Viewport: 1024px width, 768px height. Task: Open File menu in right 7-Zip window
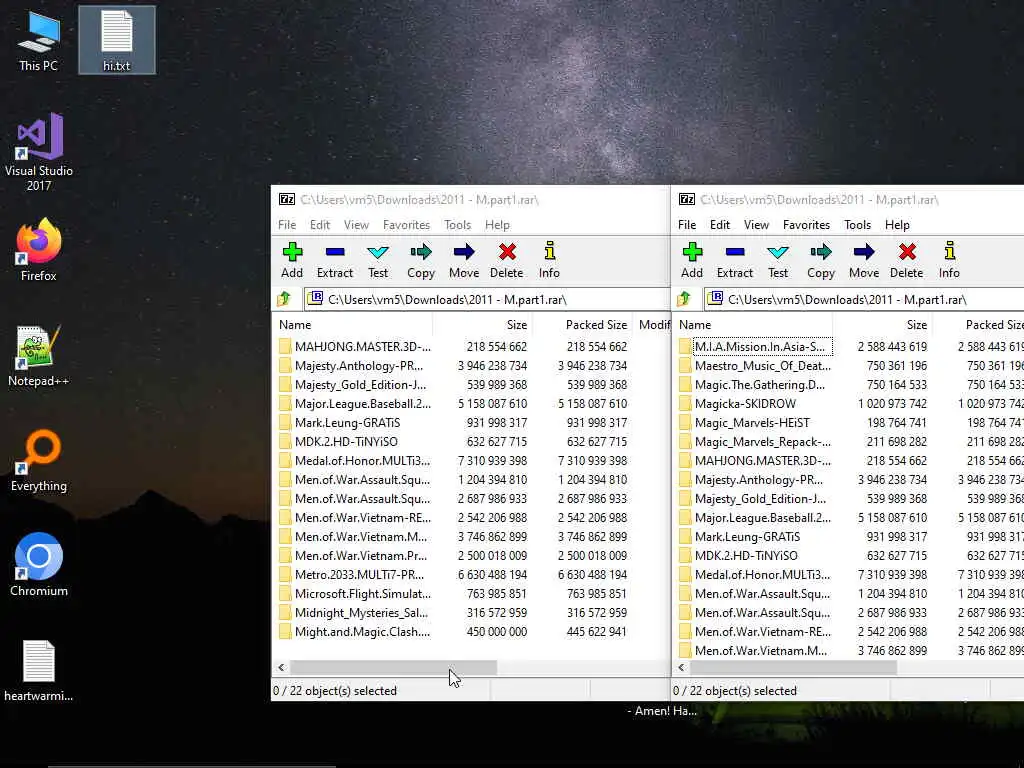tap(687, 225)
